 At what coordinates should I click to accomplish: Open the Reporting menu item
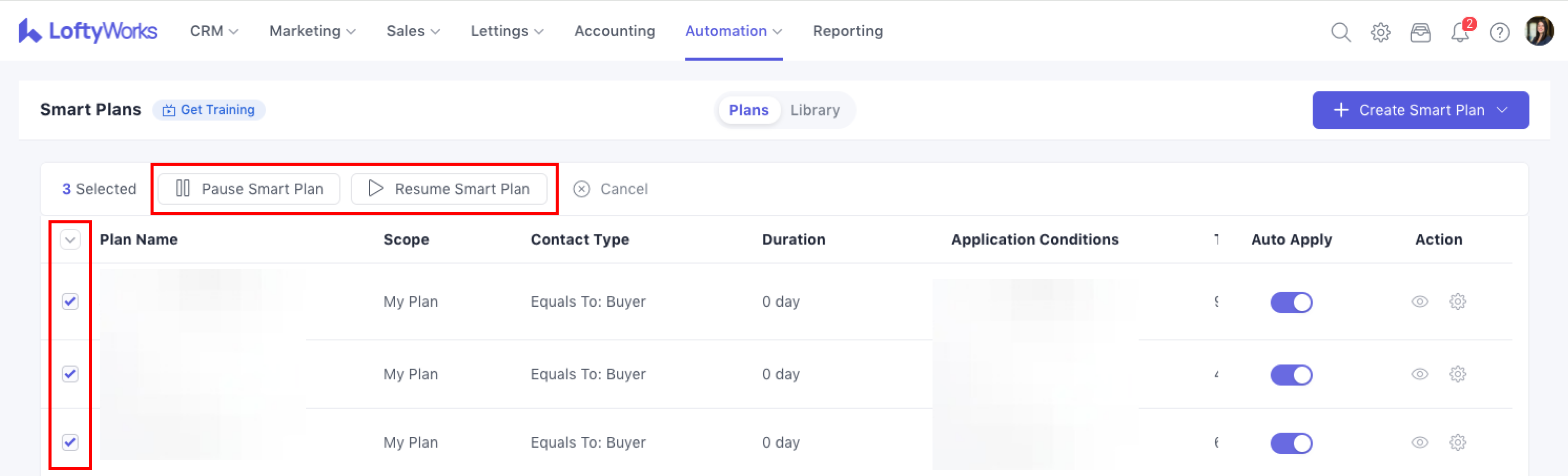[x=847, y=31]
